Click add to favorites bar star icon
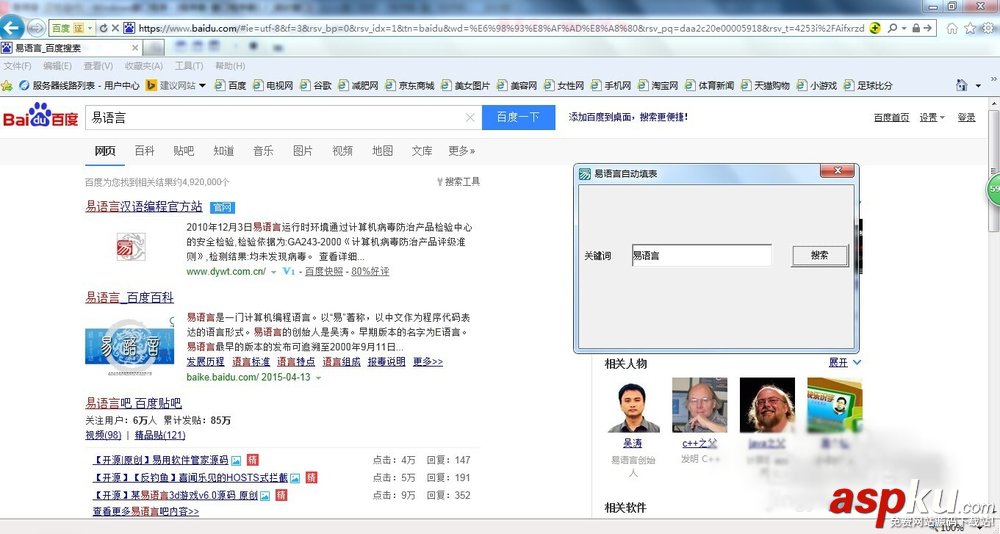 coord(7,85)
